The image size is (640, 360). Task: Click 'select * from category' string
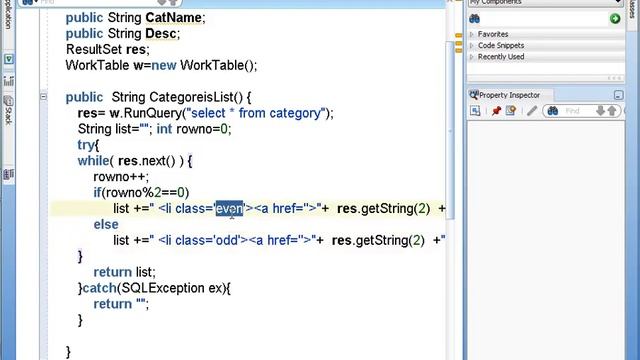click(x=256, y=113)
